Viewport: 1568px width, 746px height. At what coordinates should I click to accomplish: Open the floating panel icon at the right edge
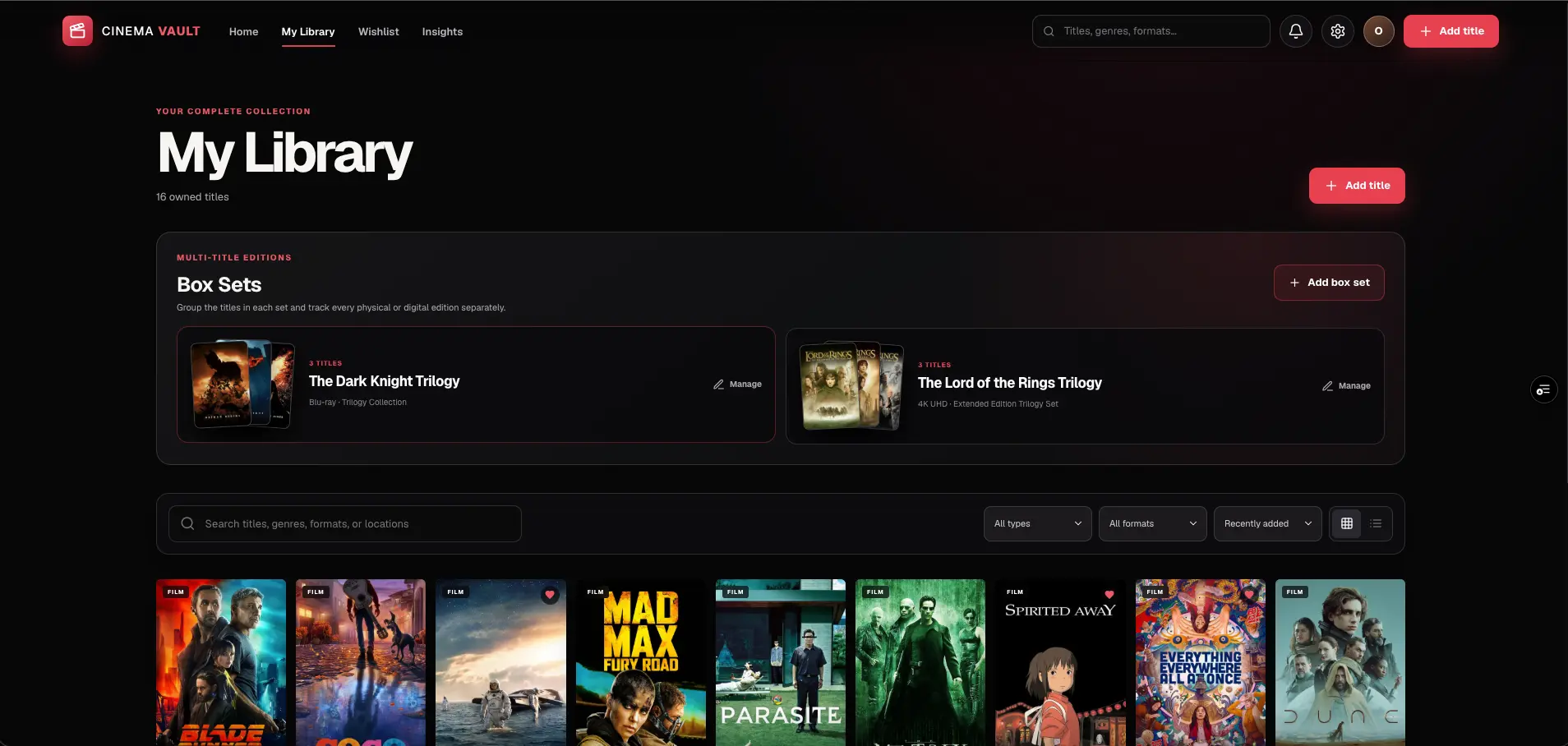[1543, 389]
